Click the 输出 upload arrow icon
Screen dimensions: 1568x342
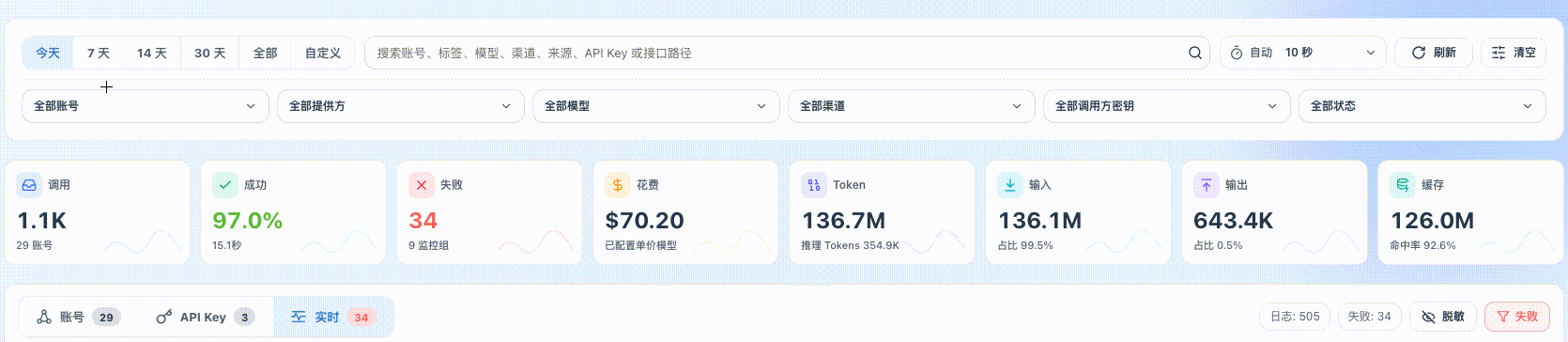point(1207,185)
